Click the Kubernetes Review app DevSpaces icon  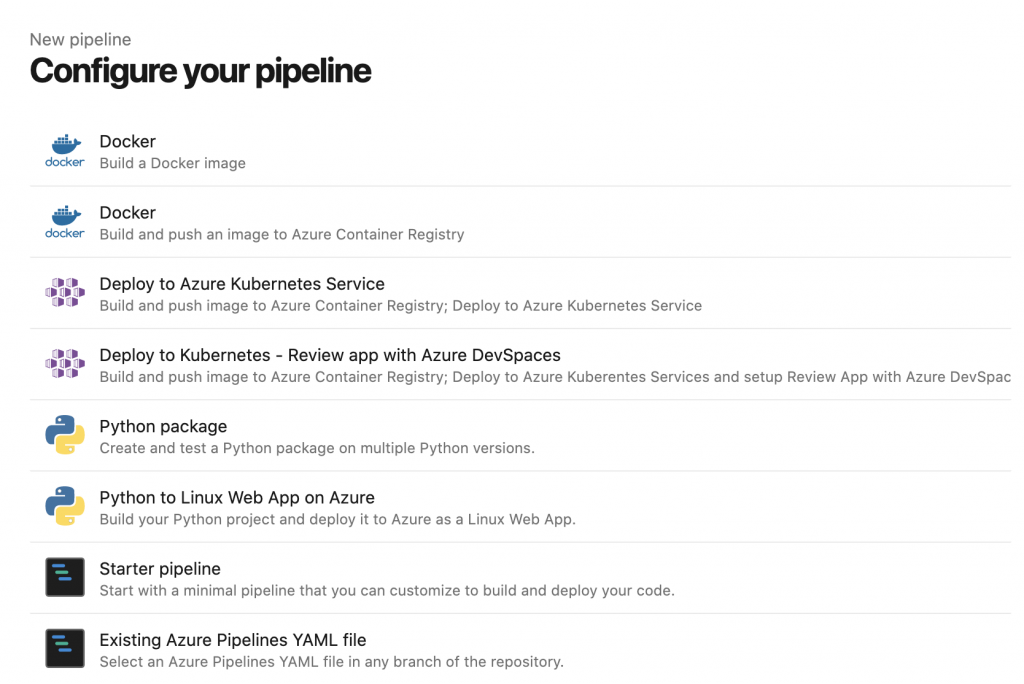[65, 364]
